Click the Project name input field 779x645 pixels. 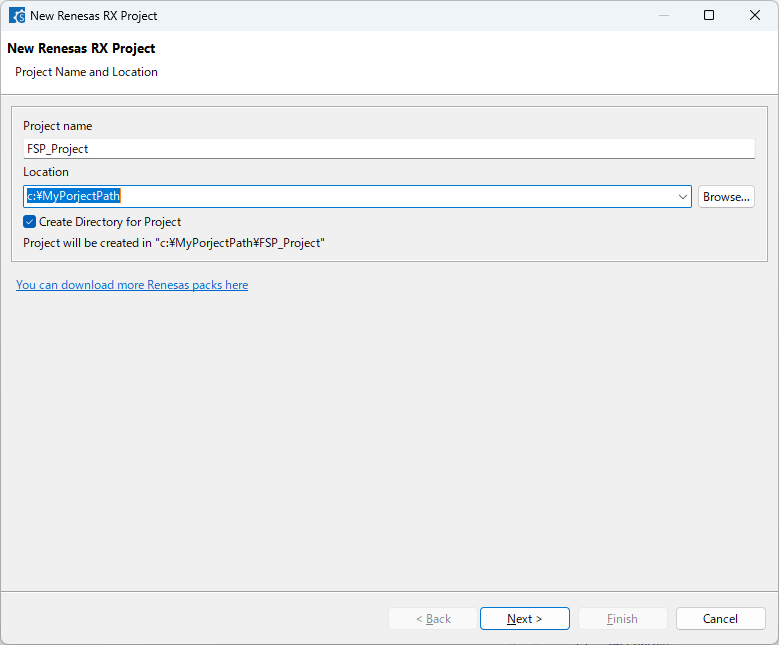(x=389, y=149)
